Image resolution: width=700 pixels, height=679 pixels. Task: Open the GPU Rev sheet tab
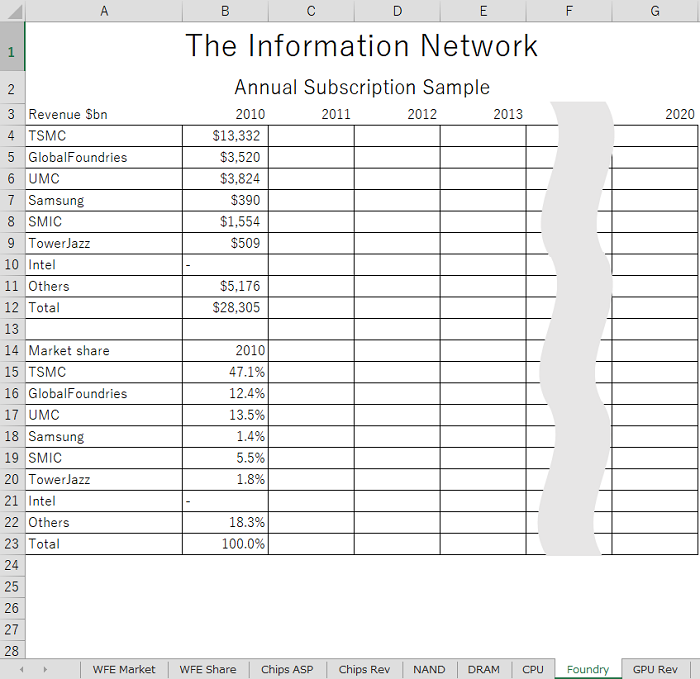pyautogui.click(x=655, y=669)
